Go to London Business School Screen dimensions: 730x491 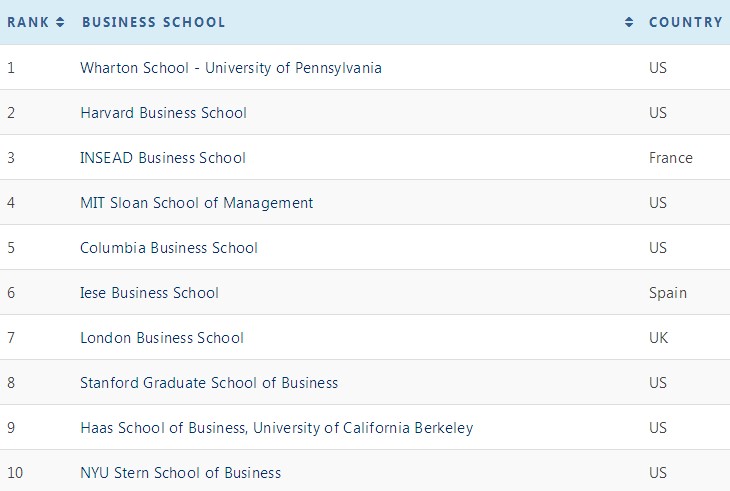(162, 338)
